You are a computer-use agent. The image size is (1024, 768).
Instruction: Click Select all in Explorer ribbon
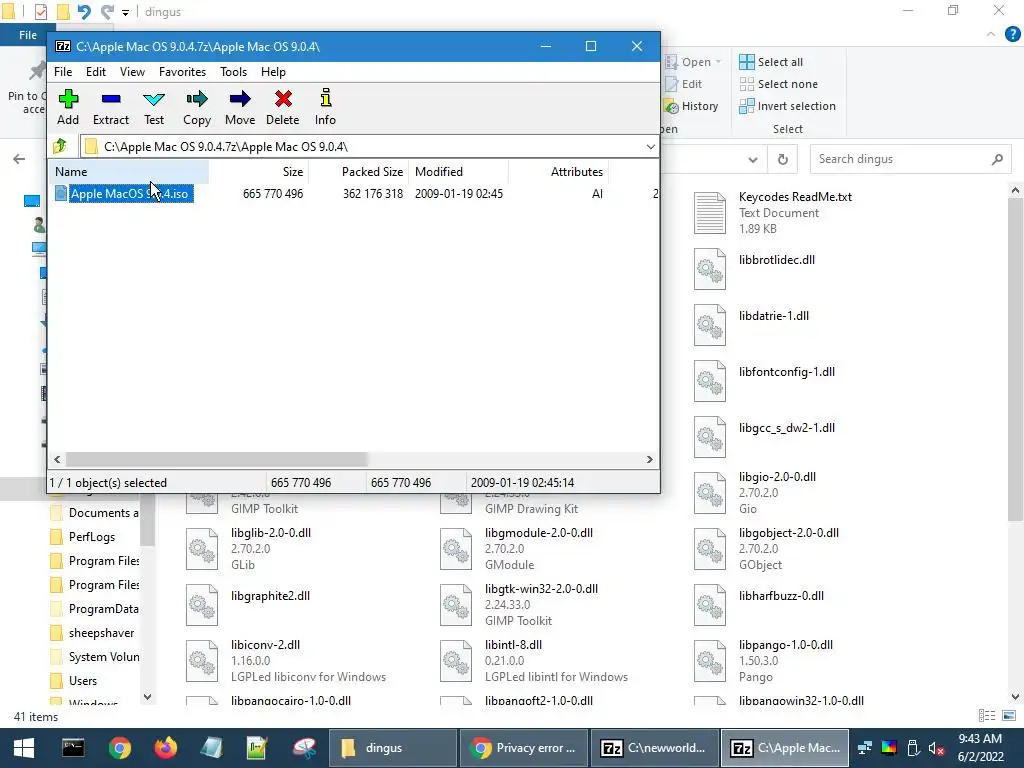771,62
